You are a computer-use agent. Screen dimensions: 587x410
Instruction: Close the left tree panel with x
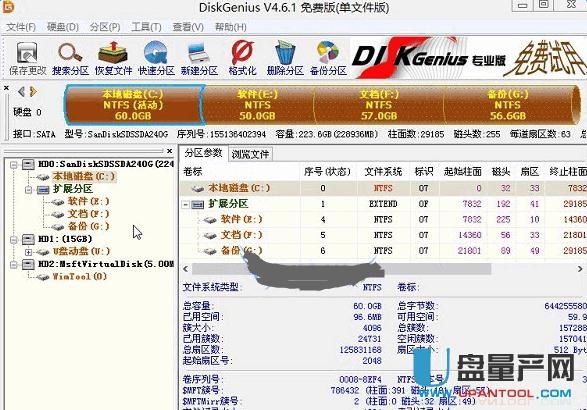pyautogui.click(x=170, y=151)
